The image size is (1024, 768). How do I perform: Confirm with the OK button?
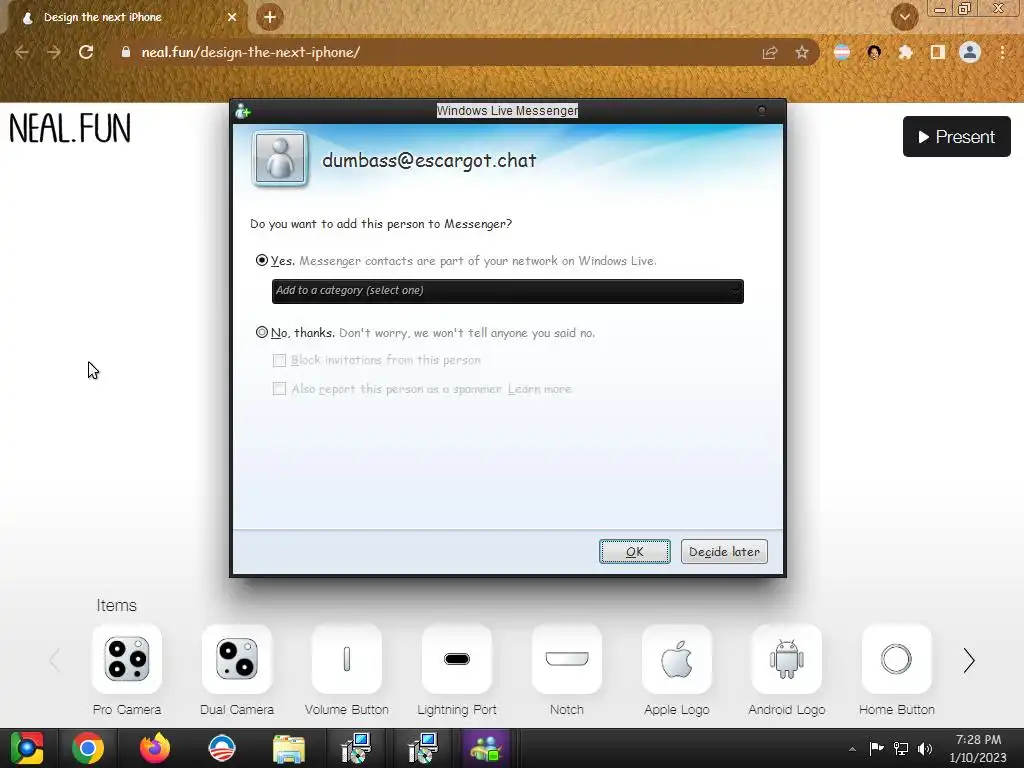click(635, 552)
